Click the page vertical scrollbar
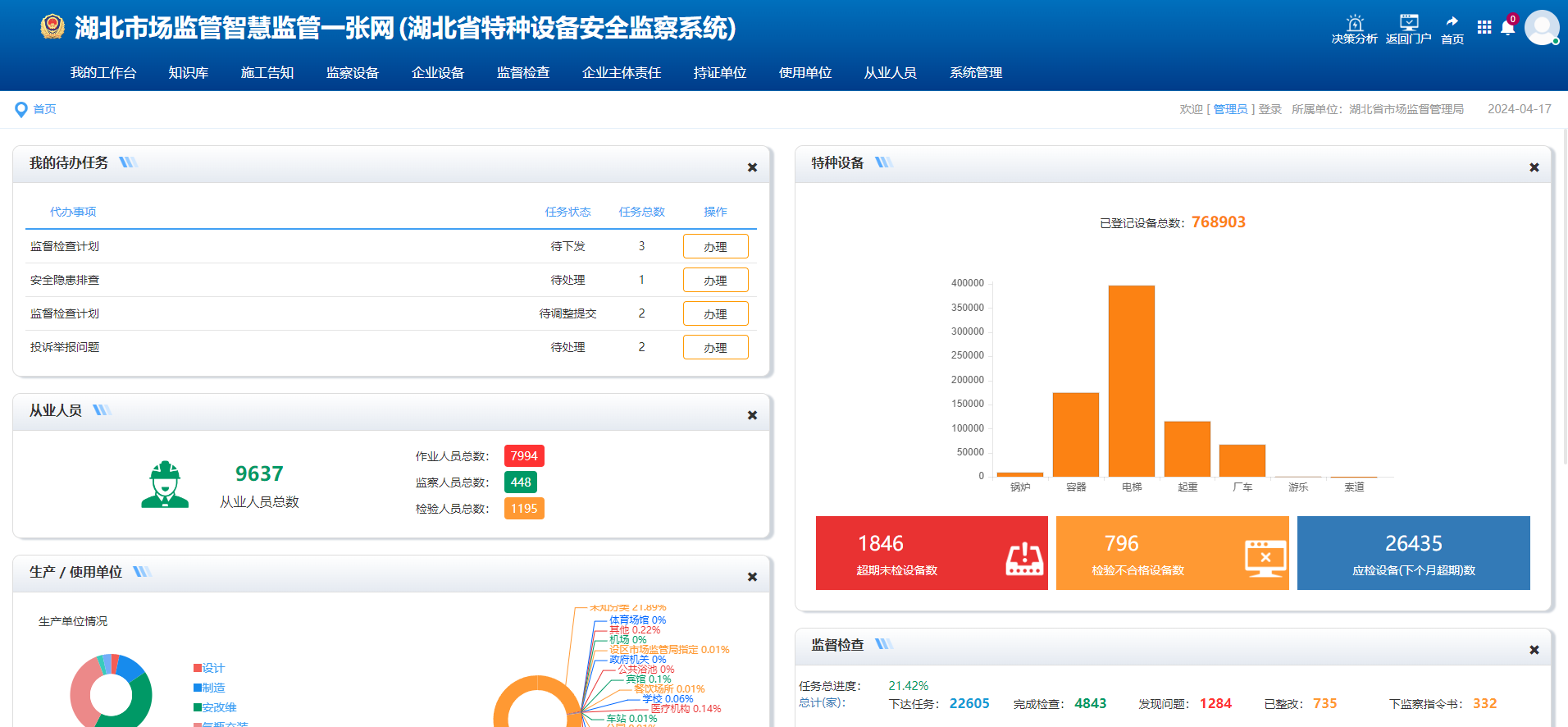This screenshot has width=1568, height=727. (1565, 298)
